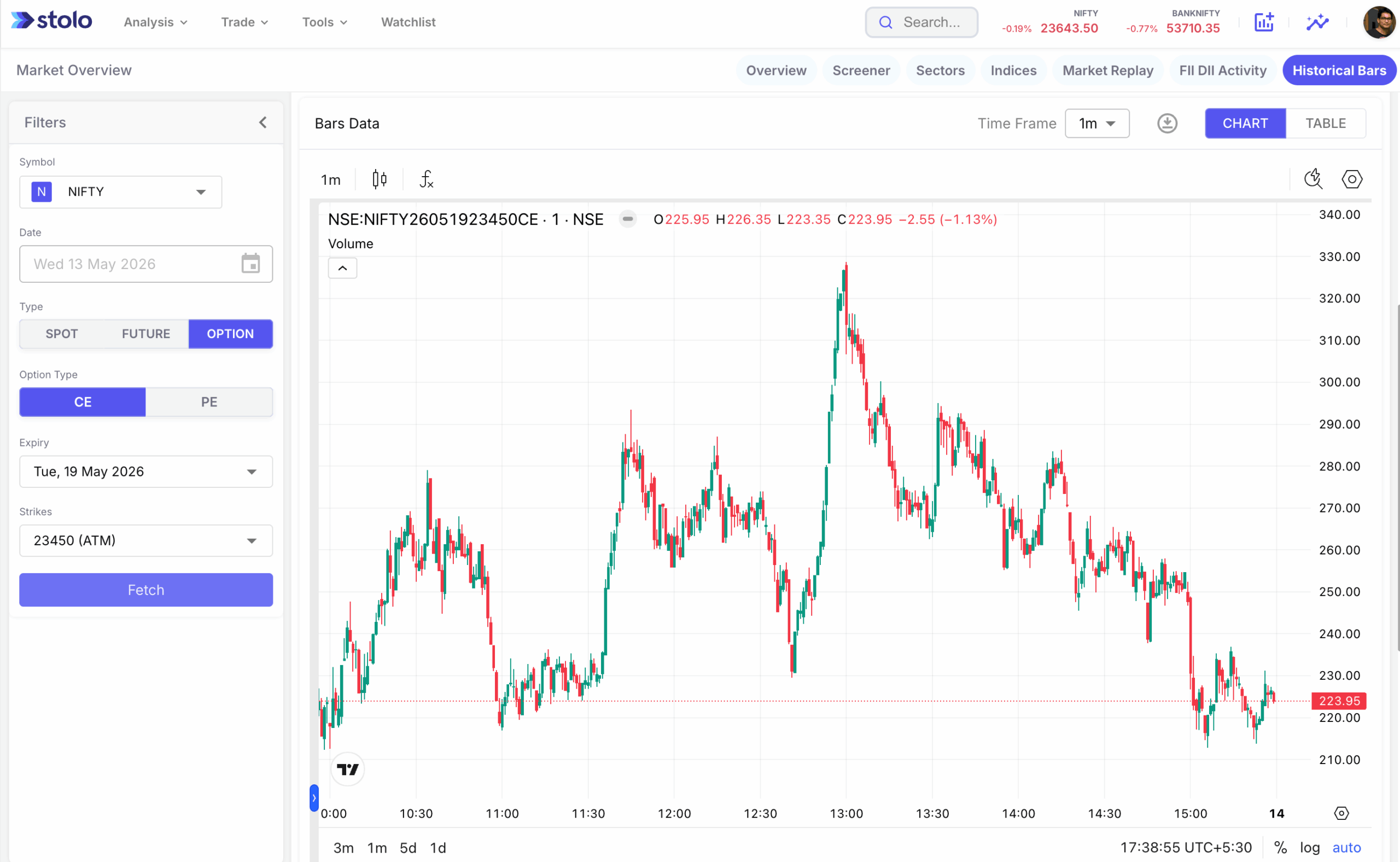1400x862 pixels.
Task: Switch to TABLE view
Action: [1325, 123]
